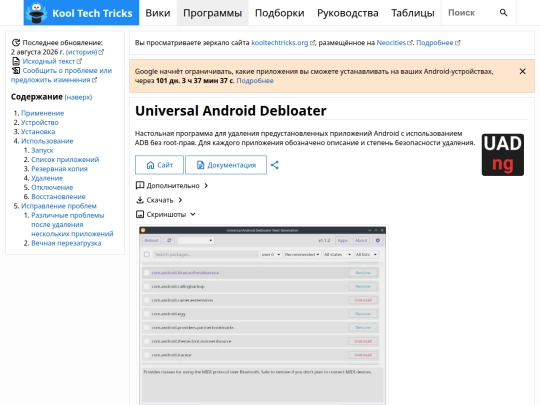Go to Устройство section
The height and width of the screenshot is (405, 540).
pyautogui.click(x=40, y=122)
